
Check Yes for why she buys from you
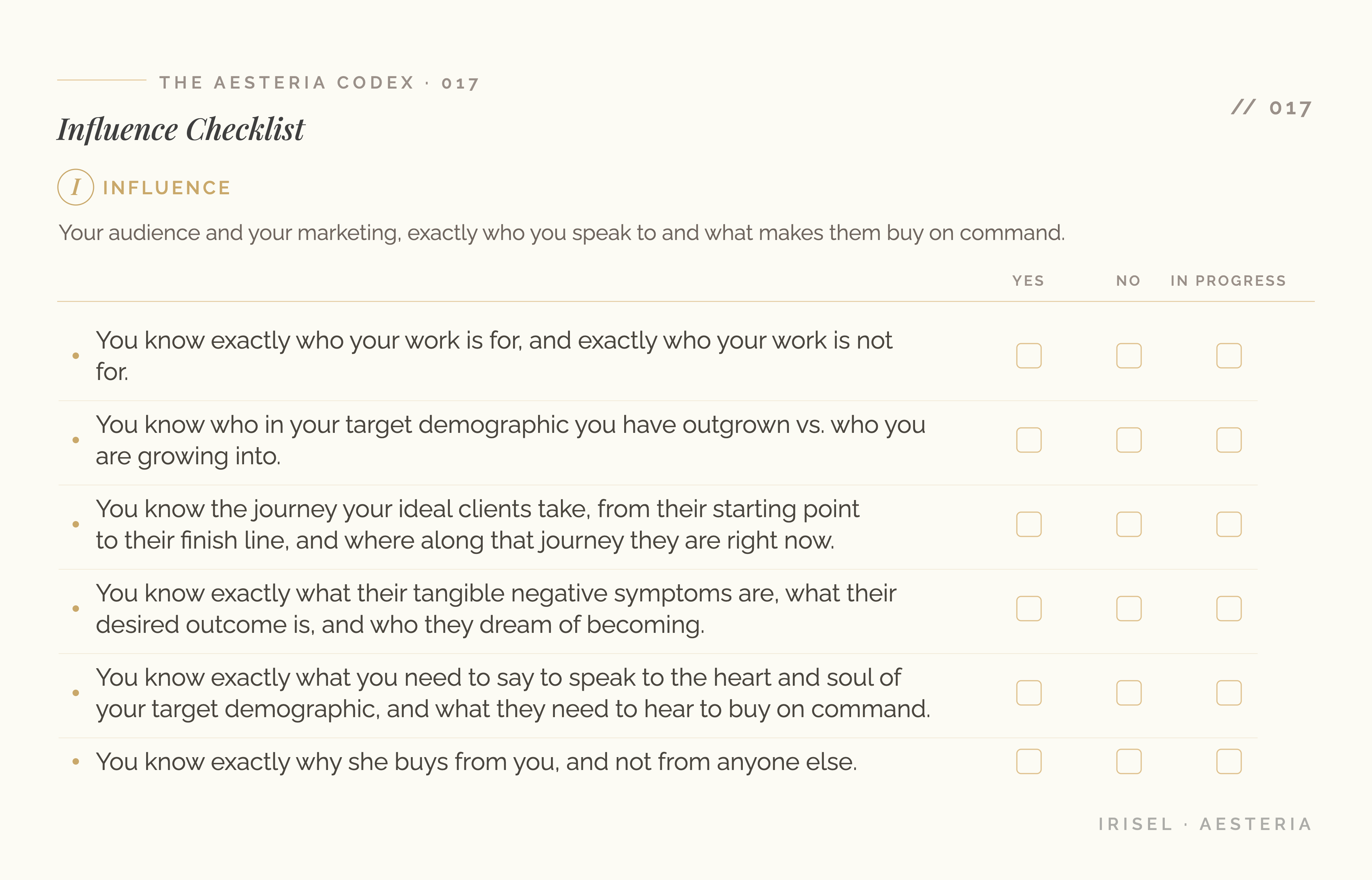[x=1028, y=761]
